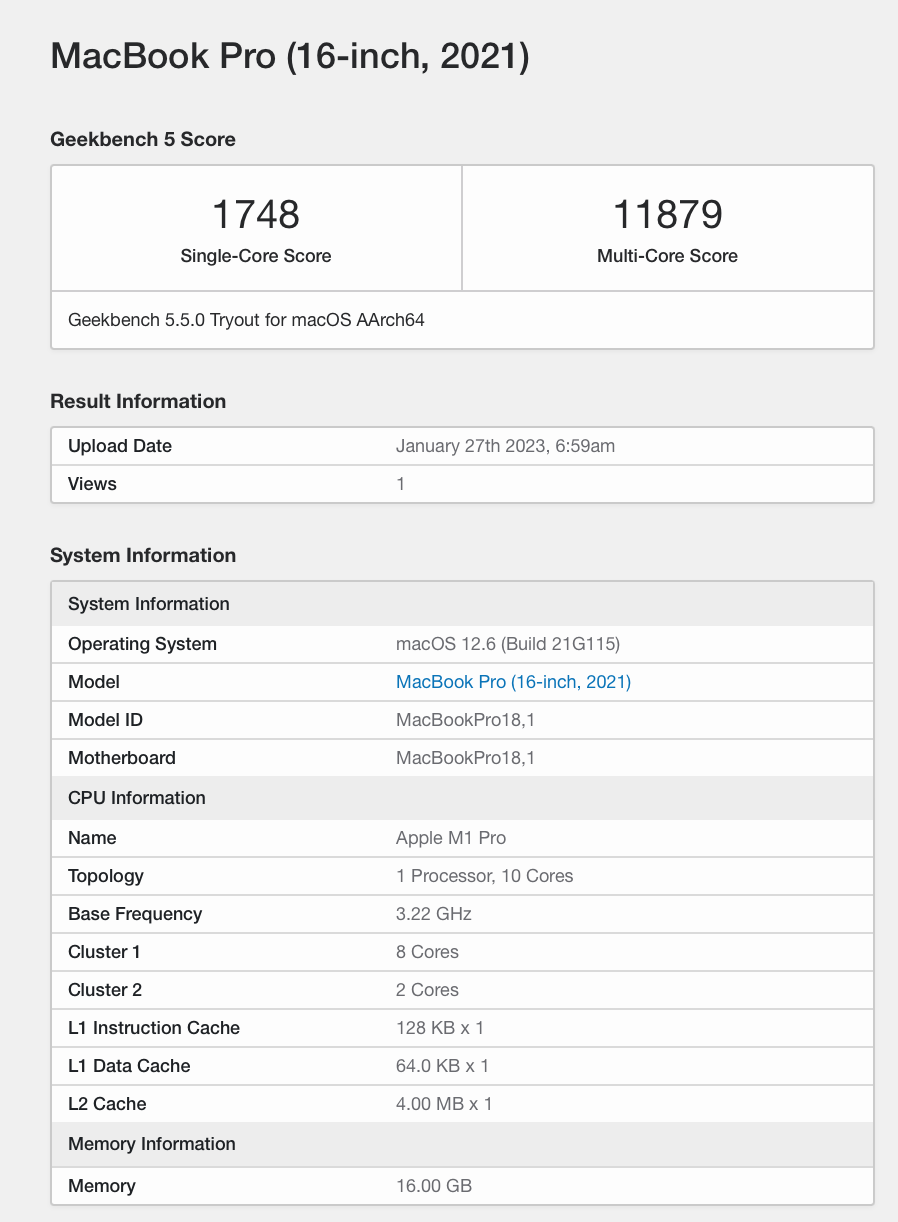Click the Multi-Core Score label

[x=667, y=256]
